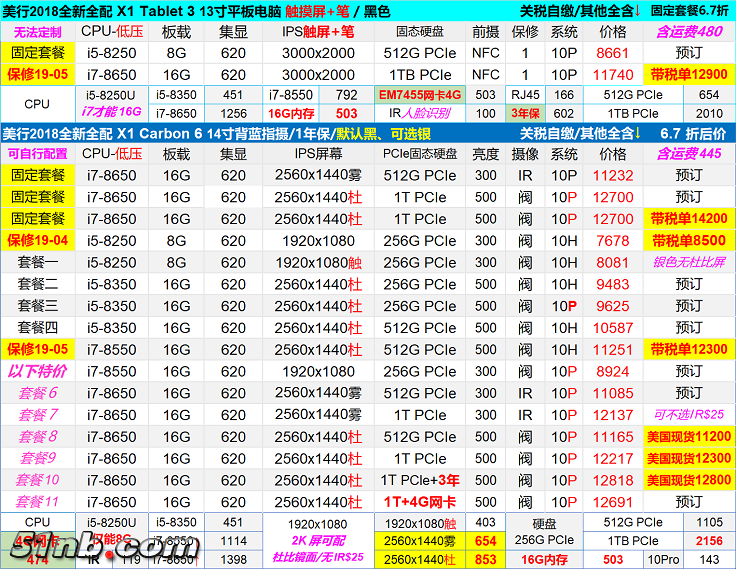Select the '套餐9' row label
The width and height of the screenshot is (736, 569).
tap(38, 458)
